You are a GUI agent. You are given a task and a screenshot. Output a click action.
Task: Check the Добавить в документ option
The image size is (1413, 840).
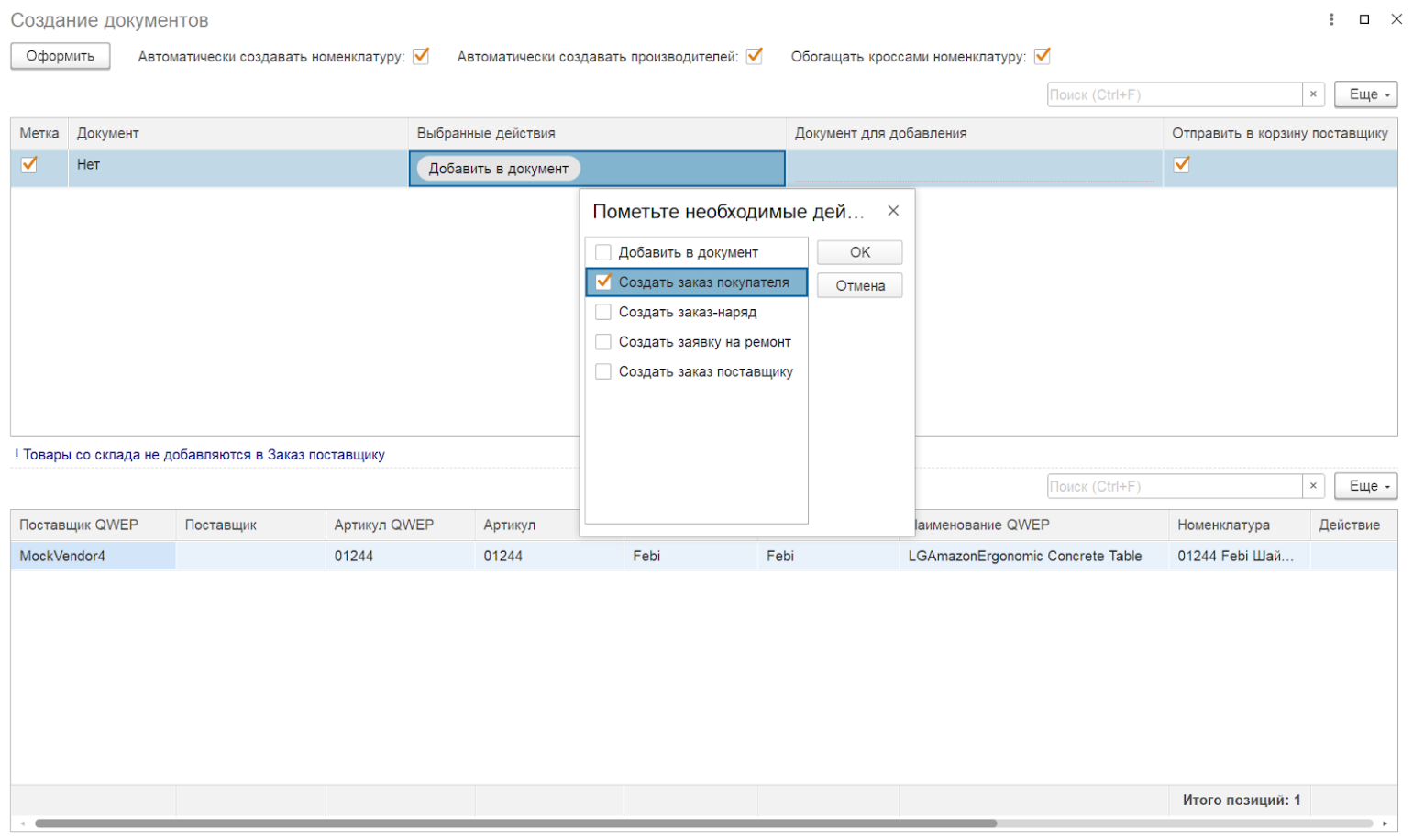603,252
